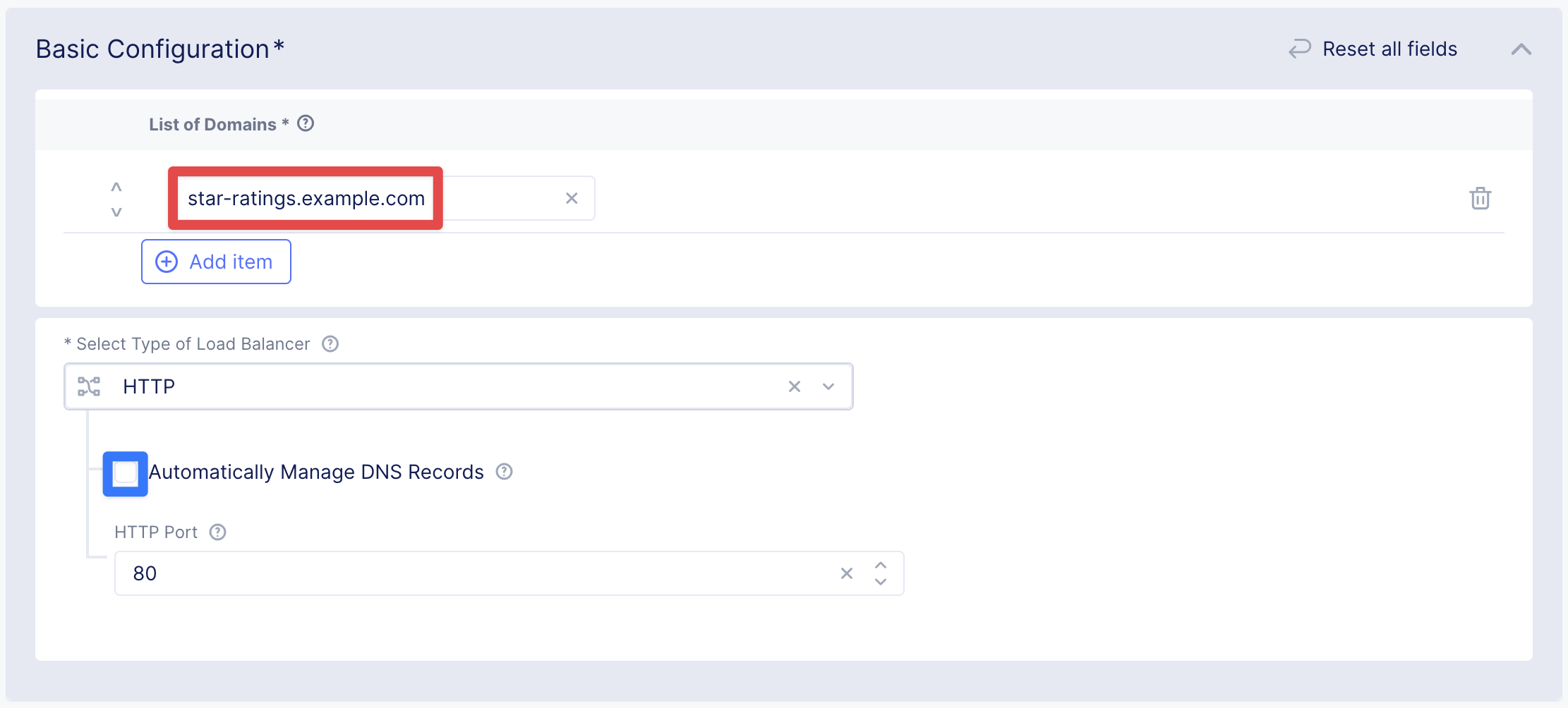
Task: Collapse the Basic Configuration section
Action: click(x=1521, y=49)
